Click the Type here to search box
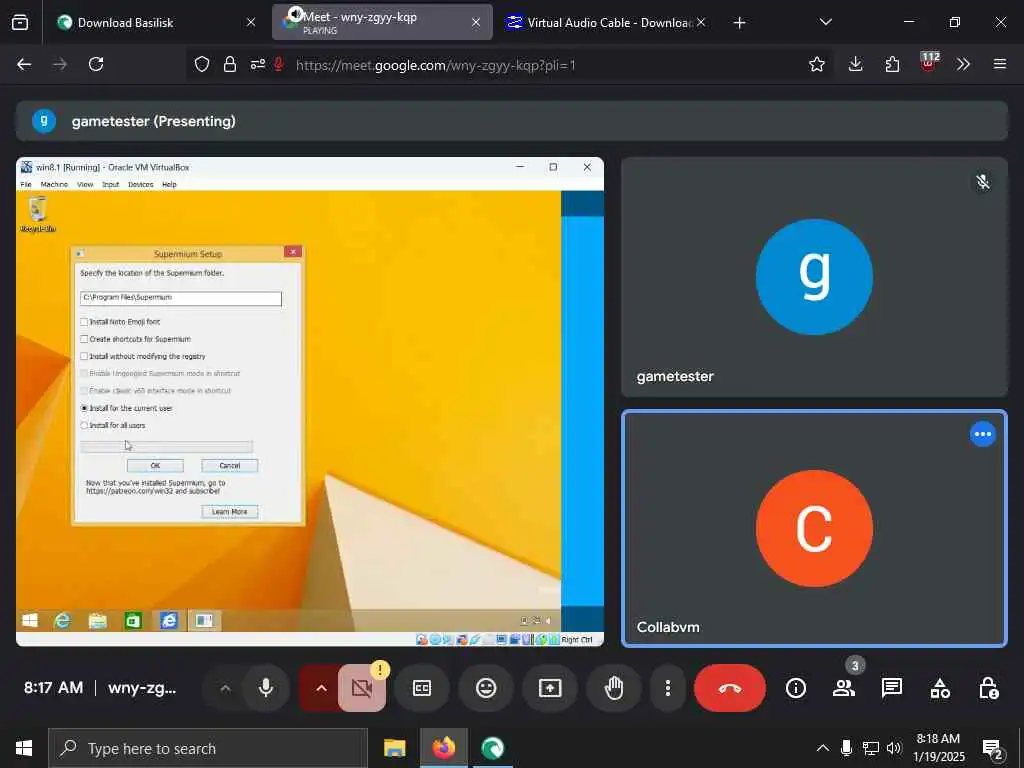 pyautogui.click(x=208, y=748)
